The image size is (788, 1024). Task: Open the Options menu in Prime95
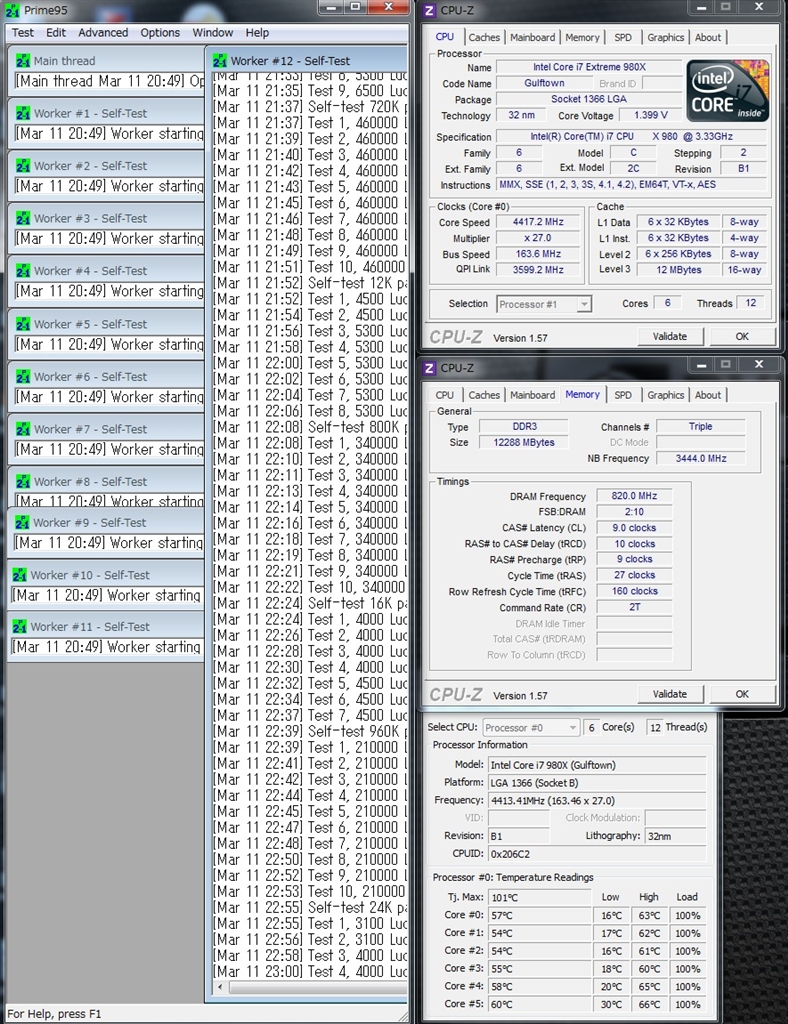click(x=160, y=33)
